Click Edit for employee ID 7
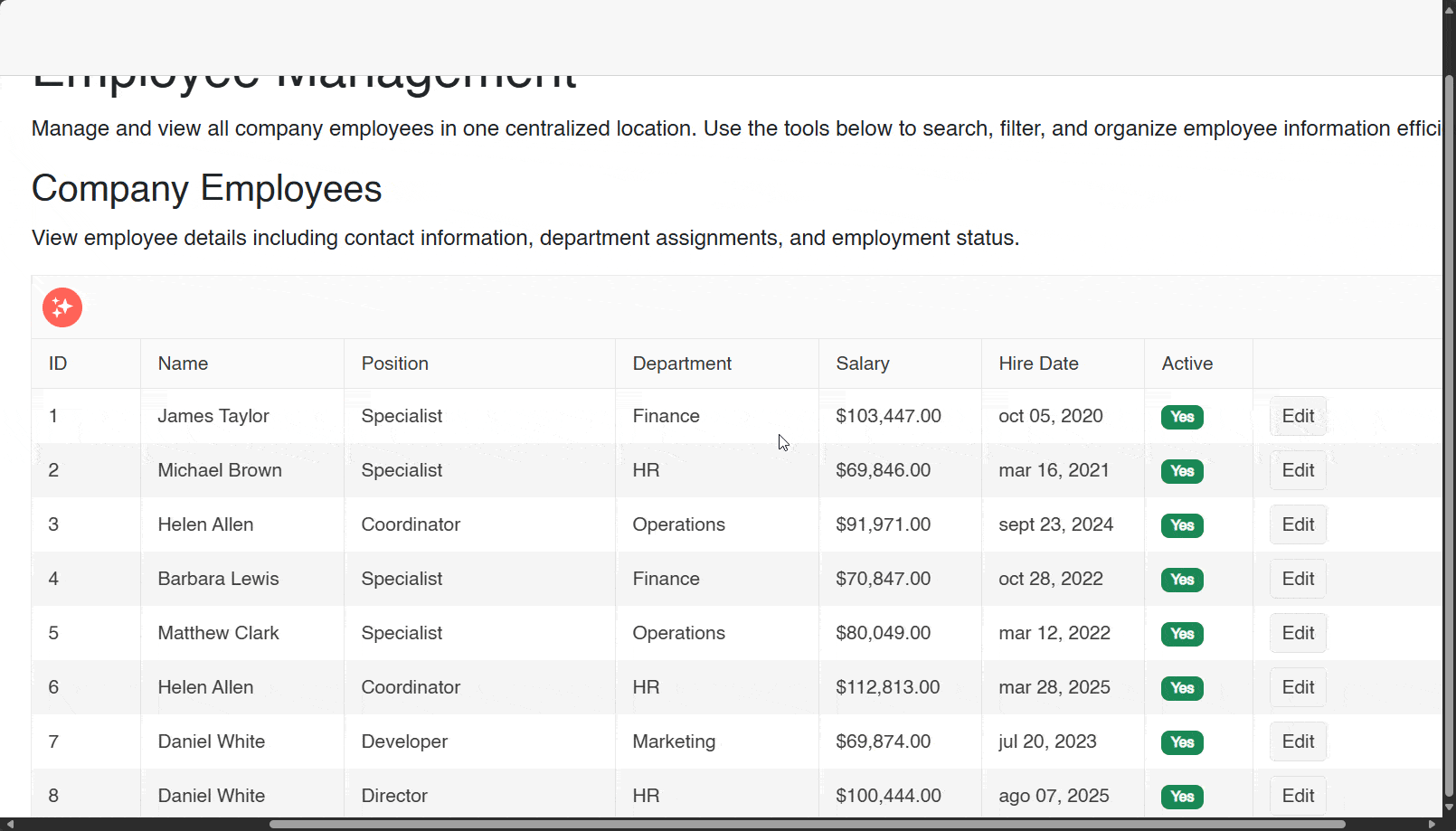The width and height of the screenshot is (1456, 831). (1298, 741)
